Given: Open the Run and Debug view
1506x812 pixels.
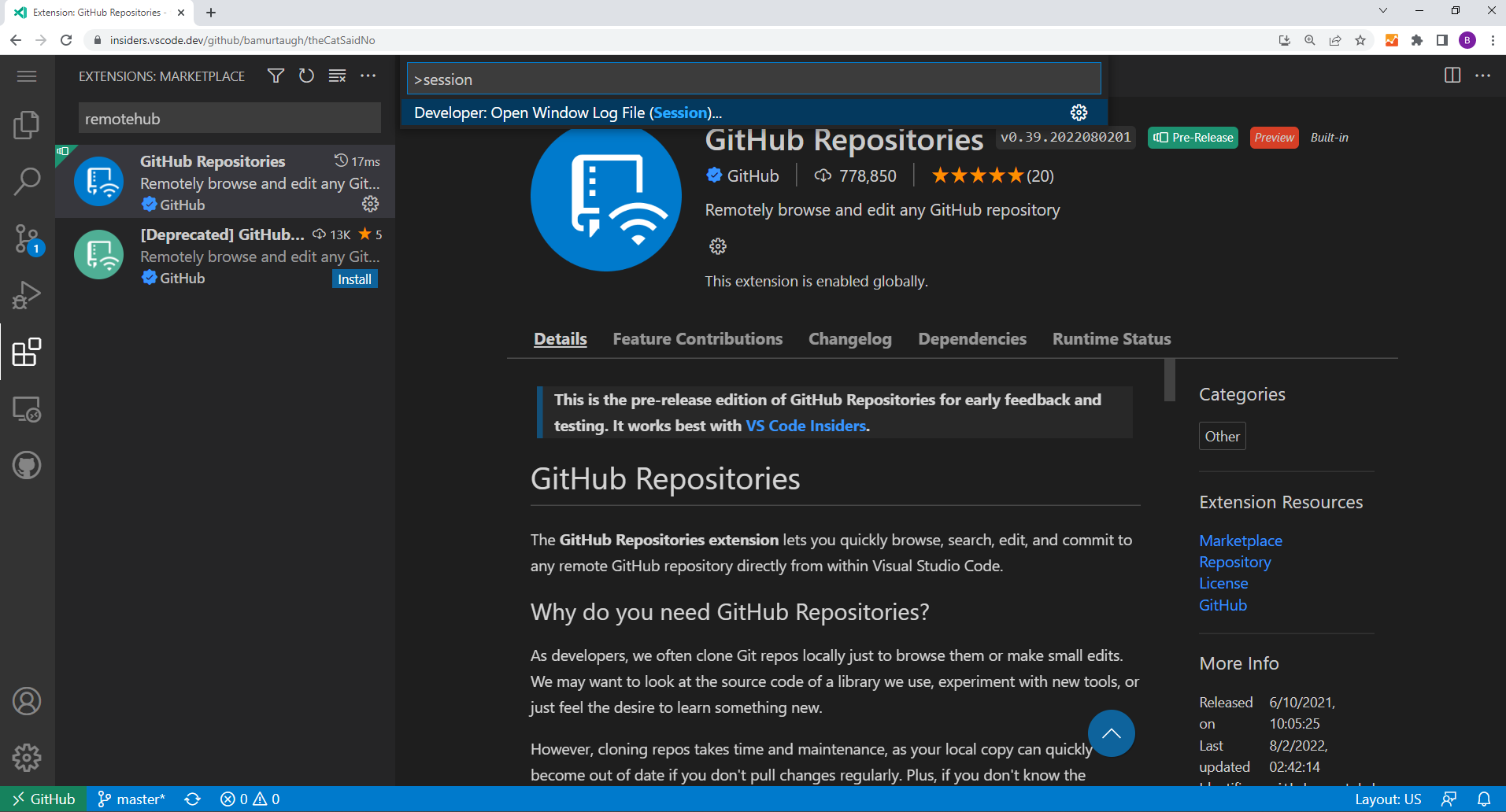Looking at the screenshot, I should [26, 295].
